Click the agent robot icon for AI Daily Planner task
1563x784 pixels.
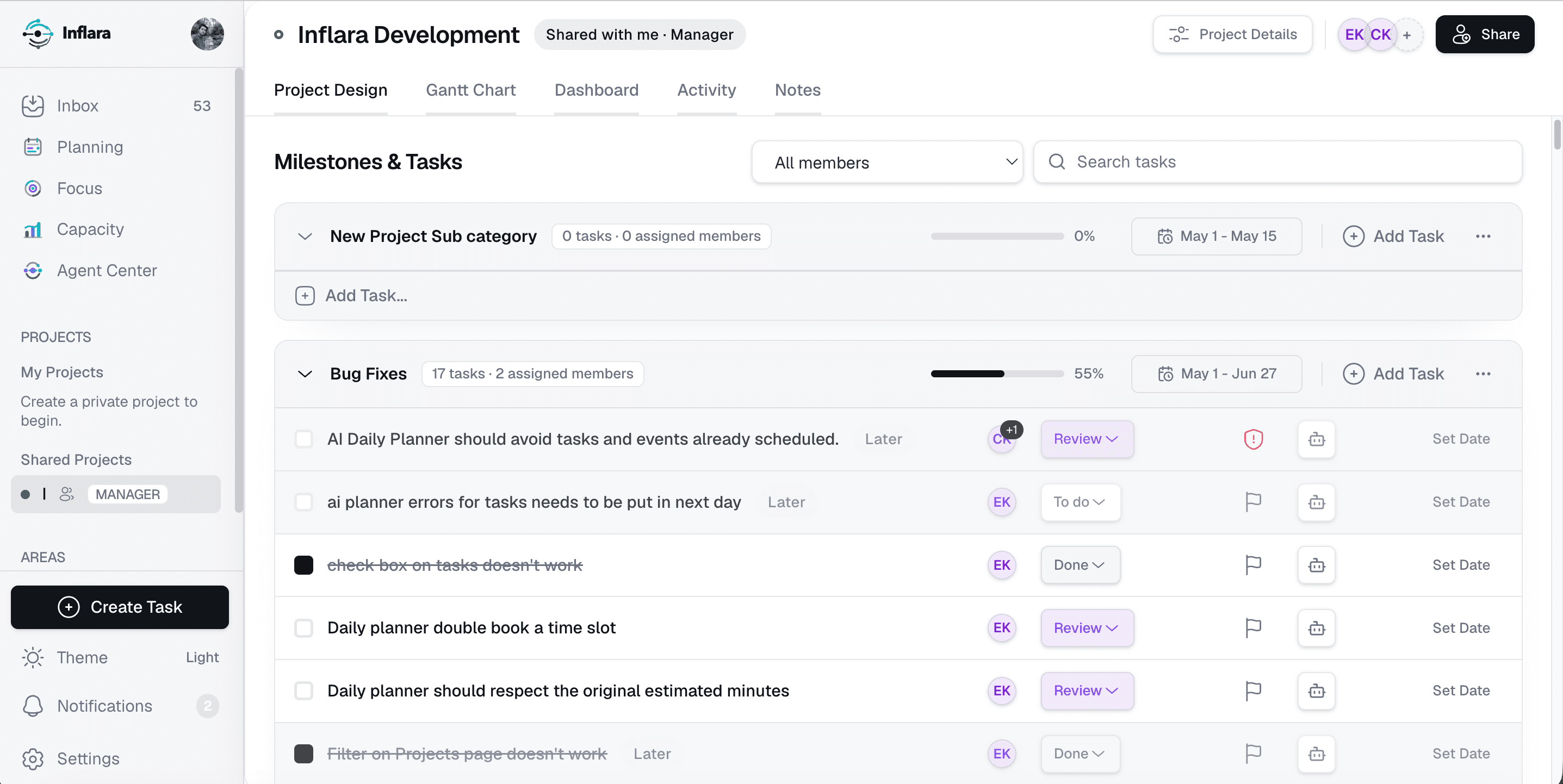[1316, 439]
